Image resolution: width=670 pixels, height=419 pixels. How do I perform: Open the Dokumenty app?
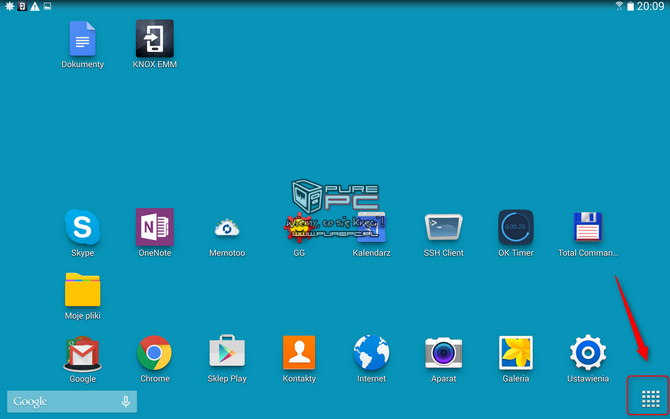click(x=82, y=39)
